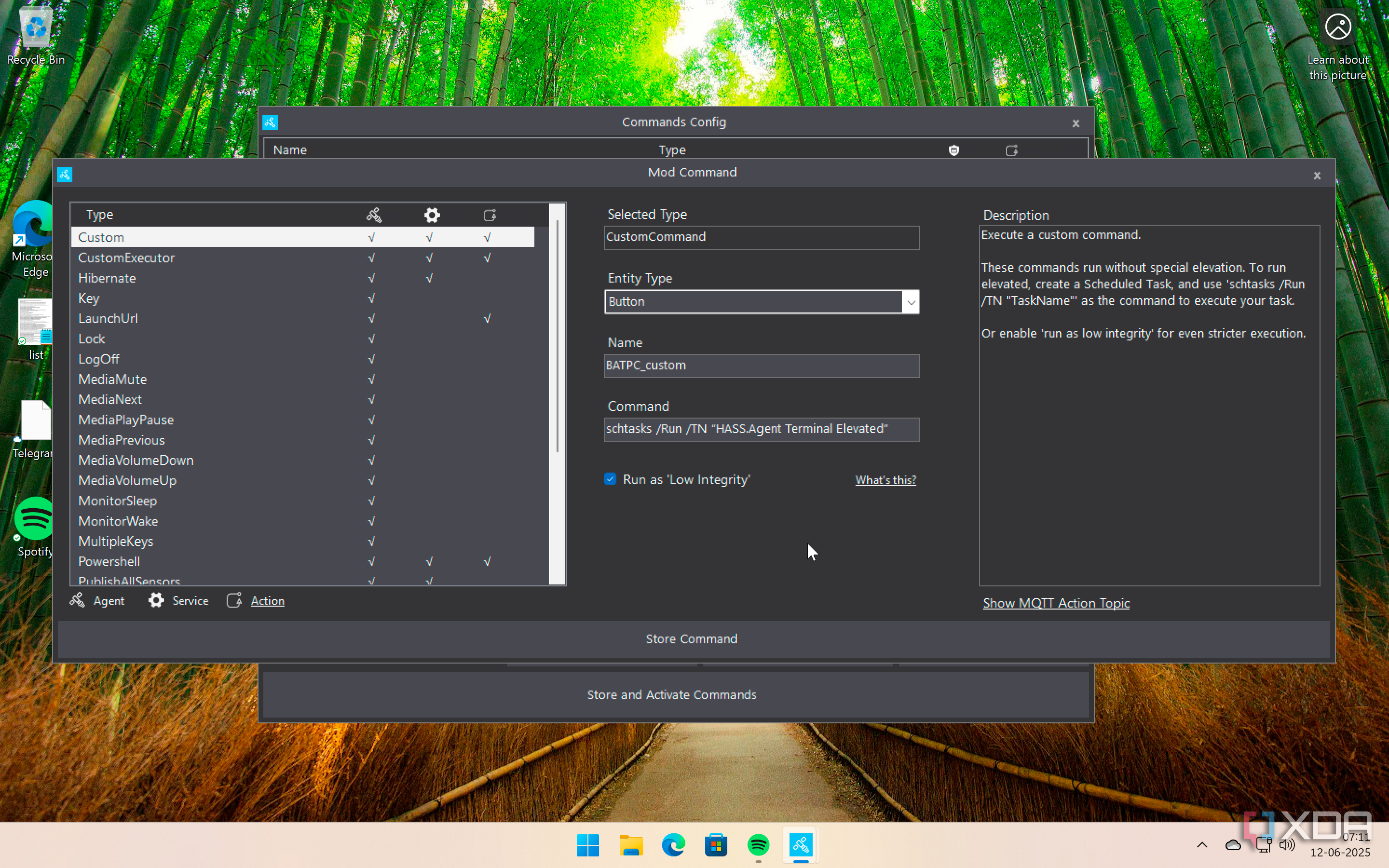Viewport: 1389px width, 868px height.
Task: Click into the Command input field
Action: (762, 429)
